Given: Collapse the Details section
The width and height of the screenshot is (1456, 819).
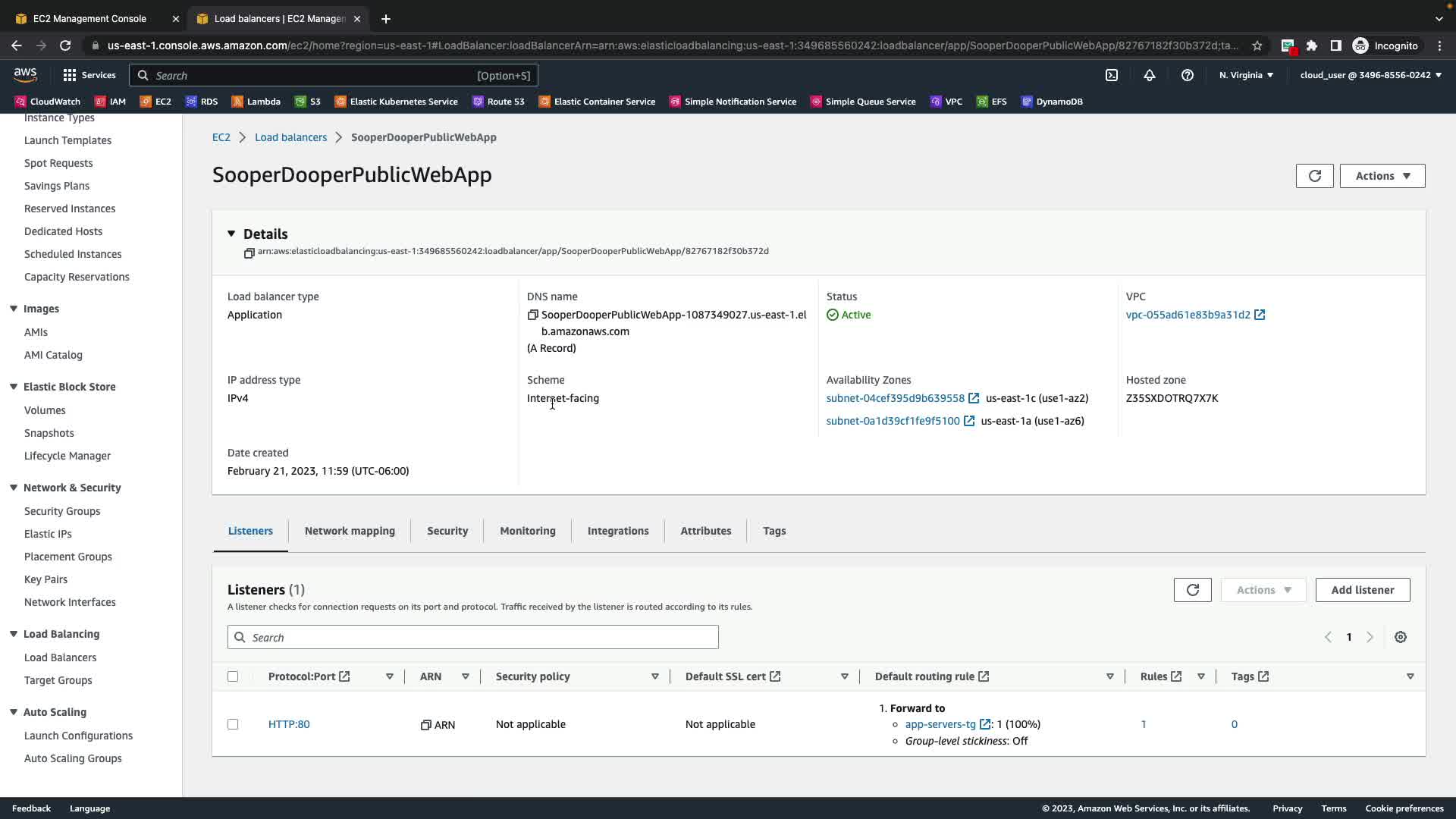Looking at the screenshot, I should click(x=231, y=234).
